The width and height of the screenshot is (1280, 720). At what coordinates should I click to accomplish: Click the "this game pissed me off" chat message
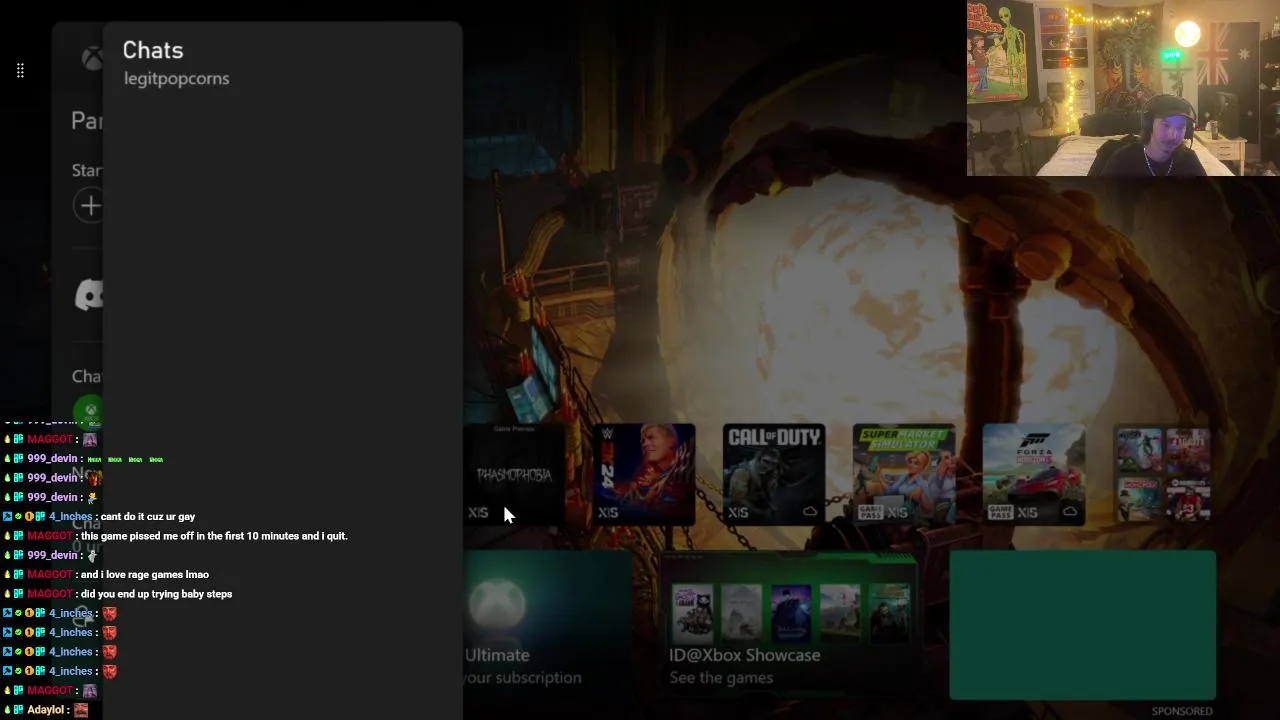pyautogui.click(x=214, y=536)
